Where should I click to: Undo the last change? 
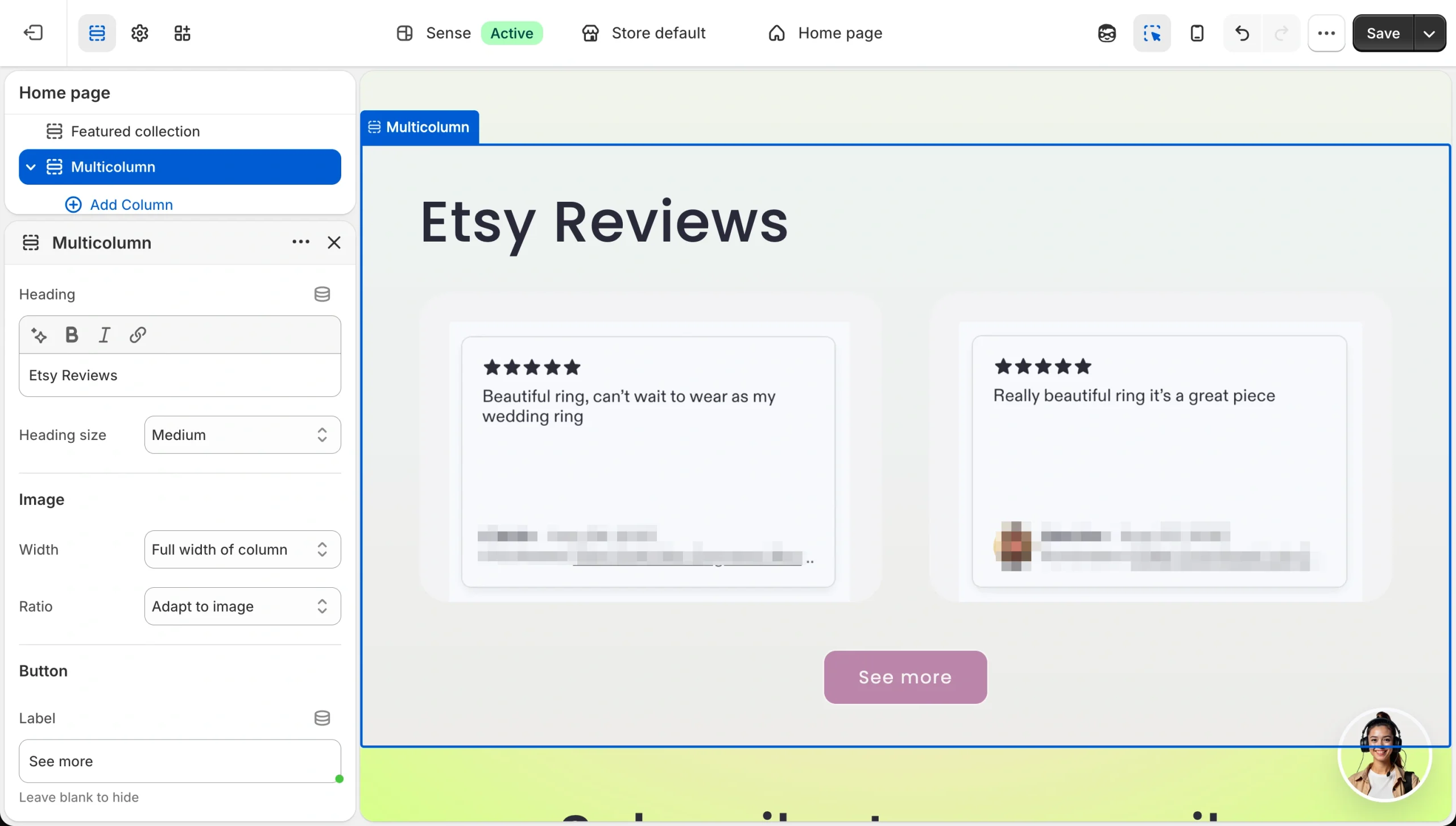1242,33
